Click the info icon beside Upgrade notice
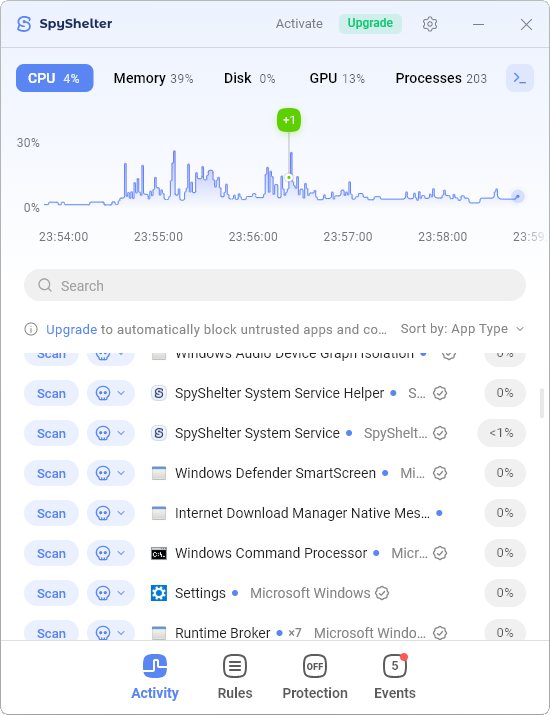Image resolution: width=550 pixels, height=715 pixels. [x=31, y=329]
